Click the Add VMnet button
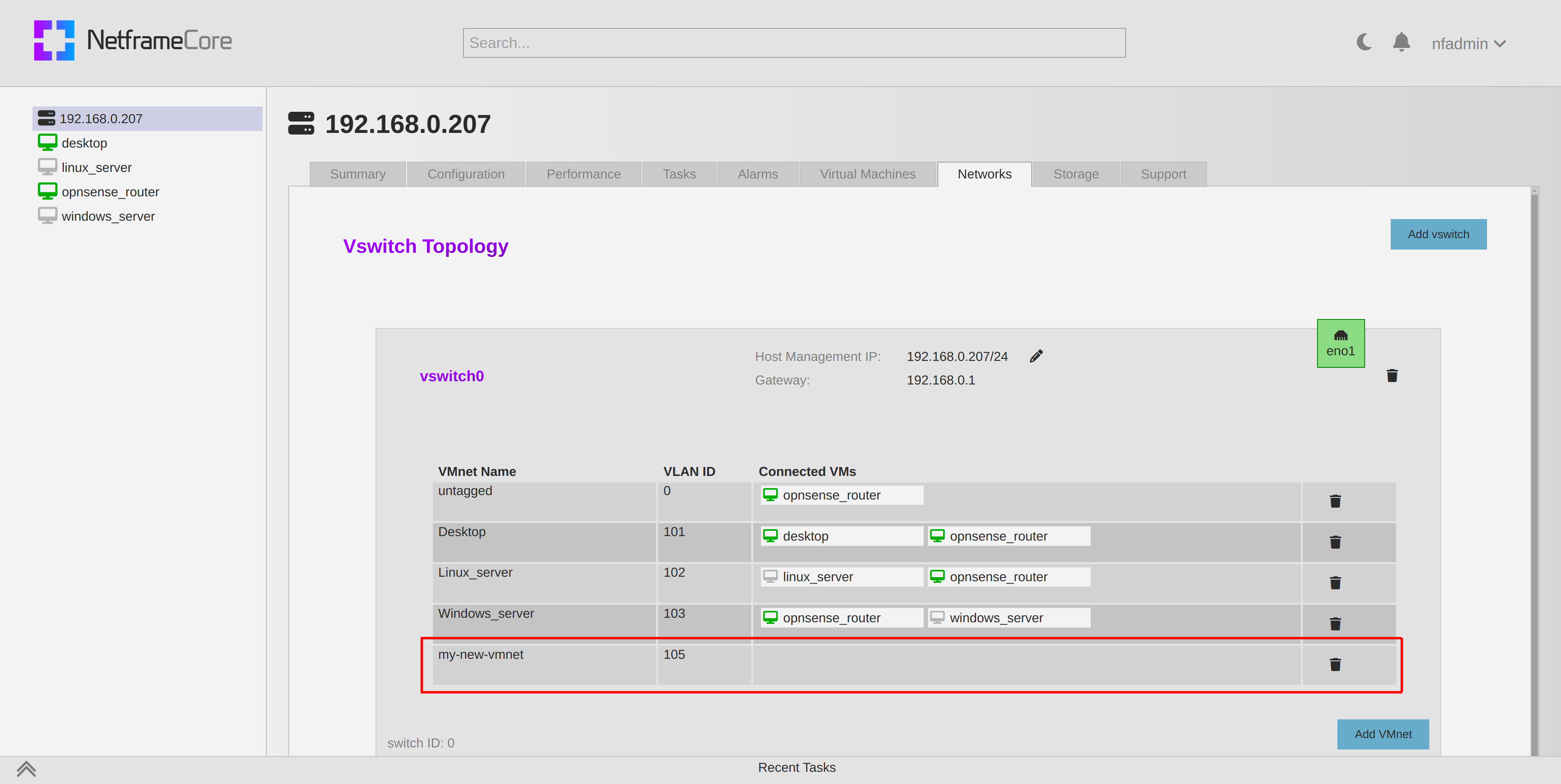This screenshot has height=784, width=1561. pyautogui.click(x=1383, y=734)
